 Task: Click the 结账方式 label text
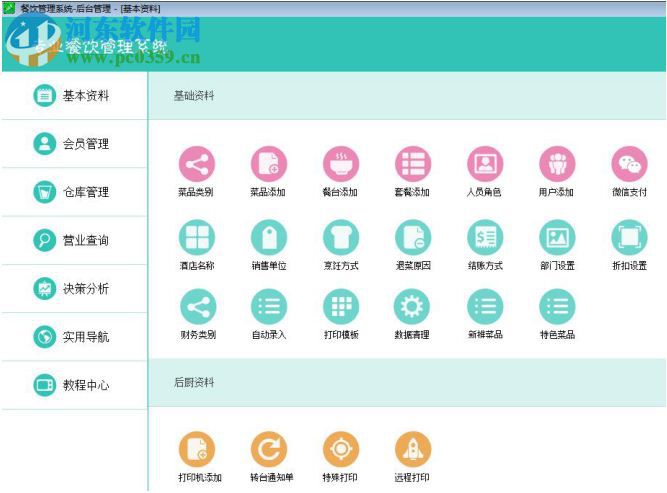[x=485, y=266]
